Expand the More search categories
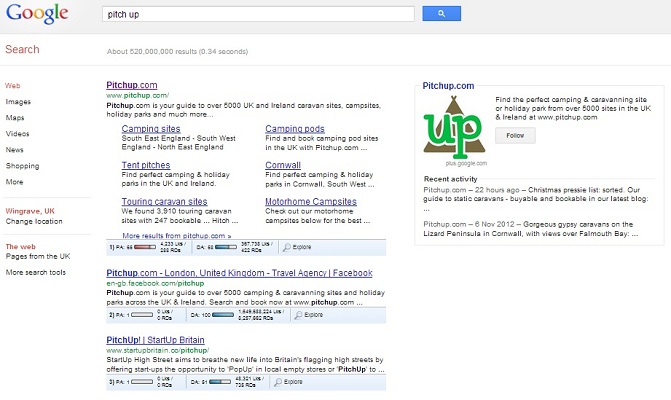 pyautogui.click(x=15, y=182)
